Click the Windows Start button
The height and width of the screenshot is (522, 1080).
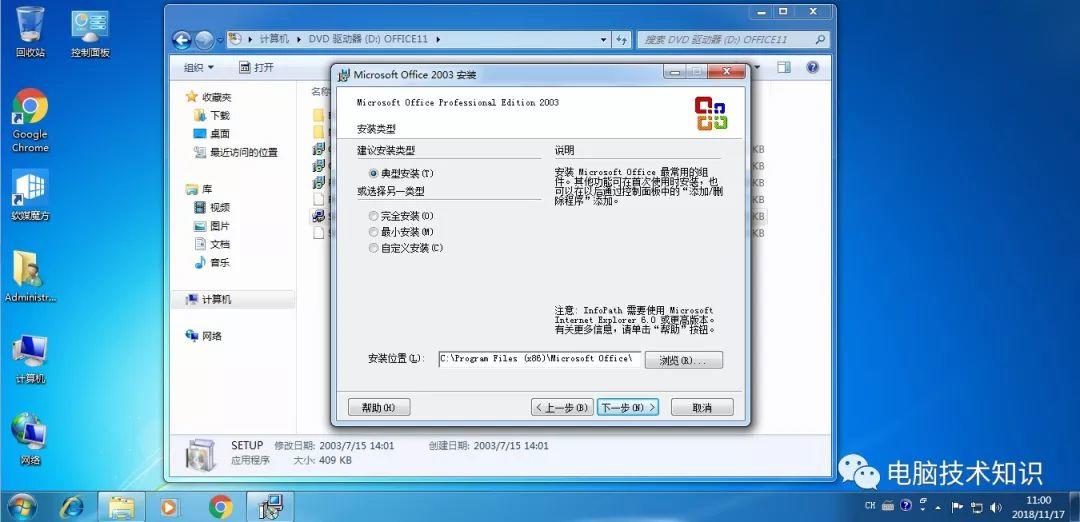pos(22,508)
